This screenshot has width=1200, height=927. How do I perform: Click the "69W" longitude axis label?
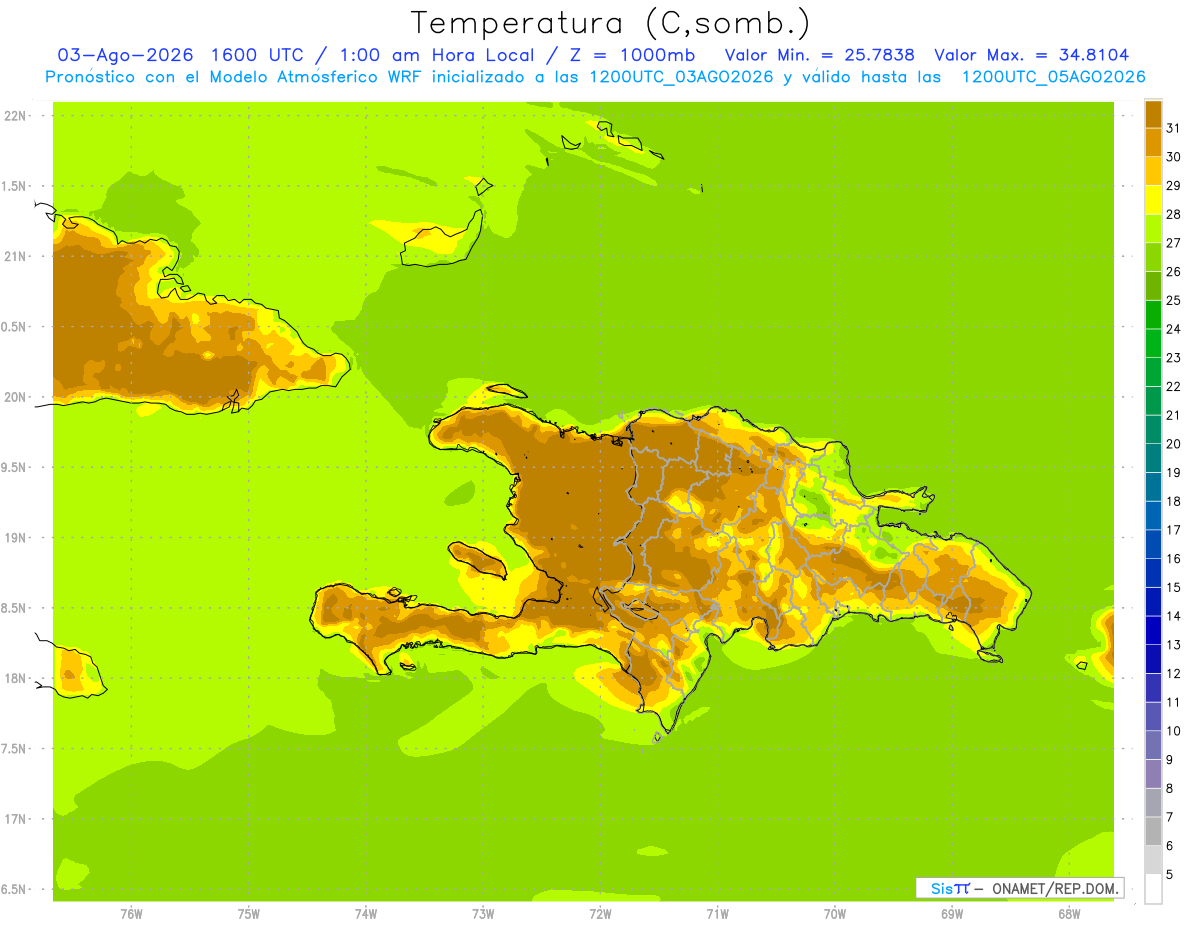(952, 914)
